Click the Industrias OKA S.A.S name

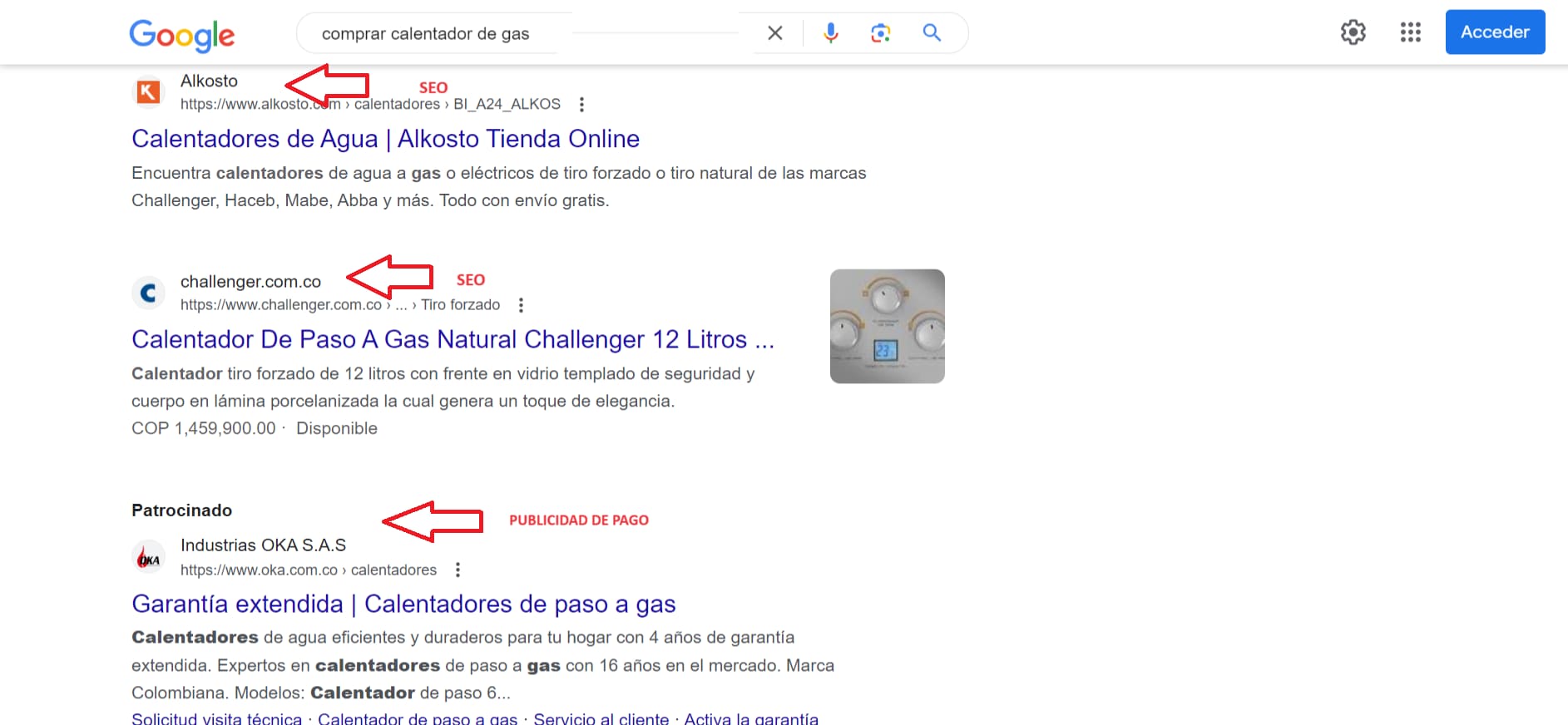263,545
